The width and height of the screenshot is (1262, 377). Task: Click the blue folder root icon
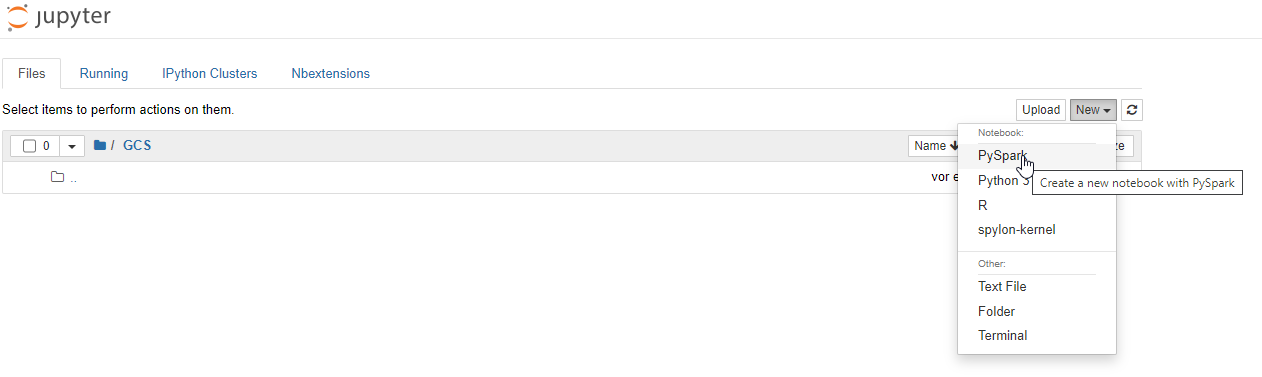[x=100, y=146]
